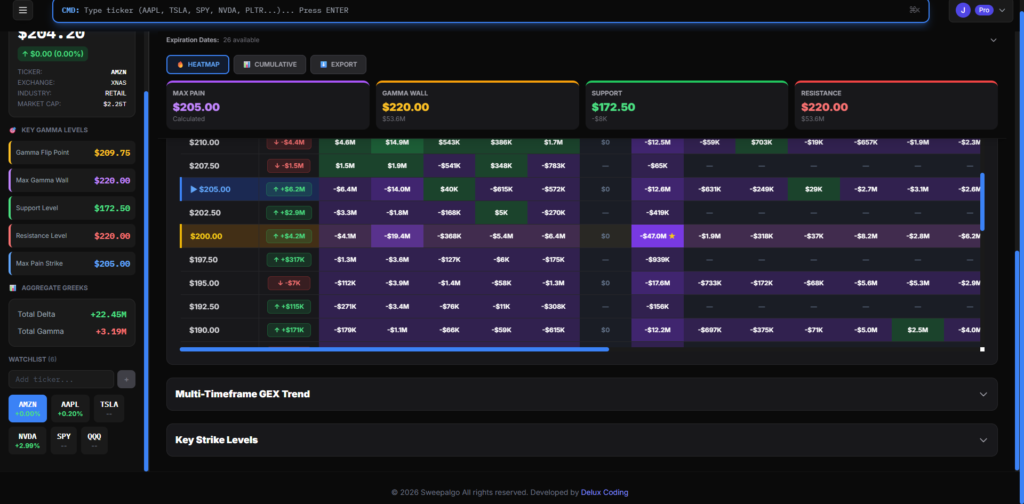Click the +$6.2M up-arrow badge

[290, 188]
